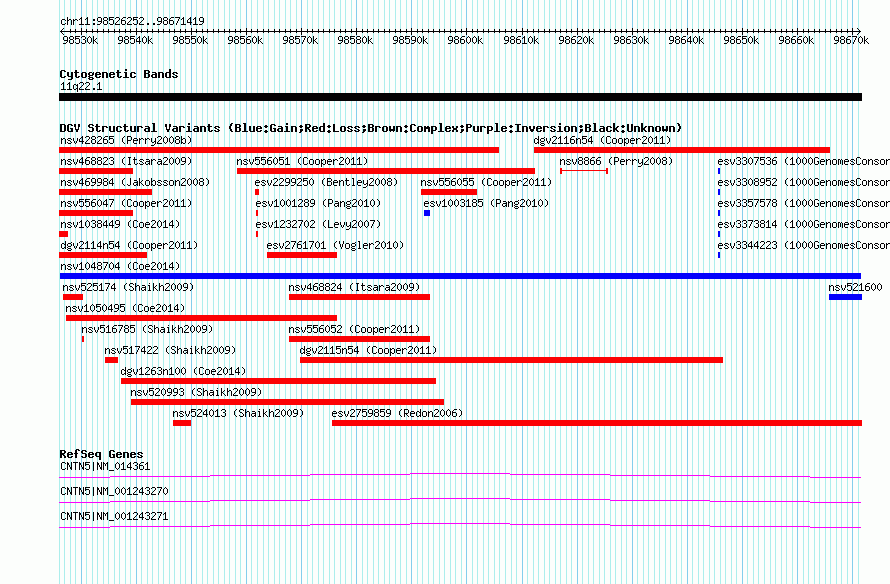Select the nsv556051 red loss bar

click(386, 171)
